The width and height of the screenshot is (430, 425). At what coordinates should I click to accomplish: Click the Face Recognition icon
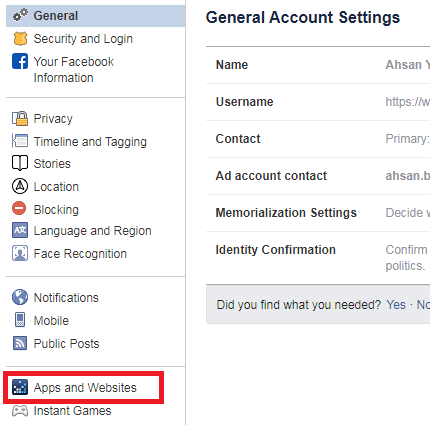point(20,253)
